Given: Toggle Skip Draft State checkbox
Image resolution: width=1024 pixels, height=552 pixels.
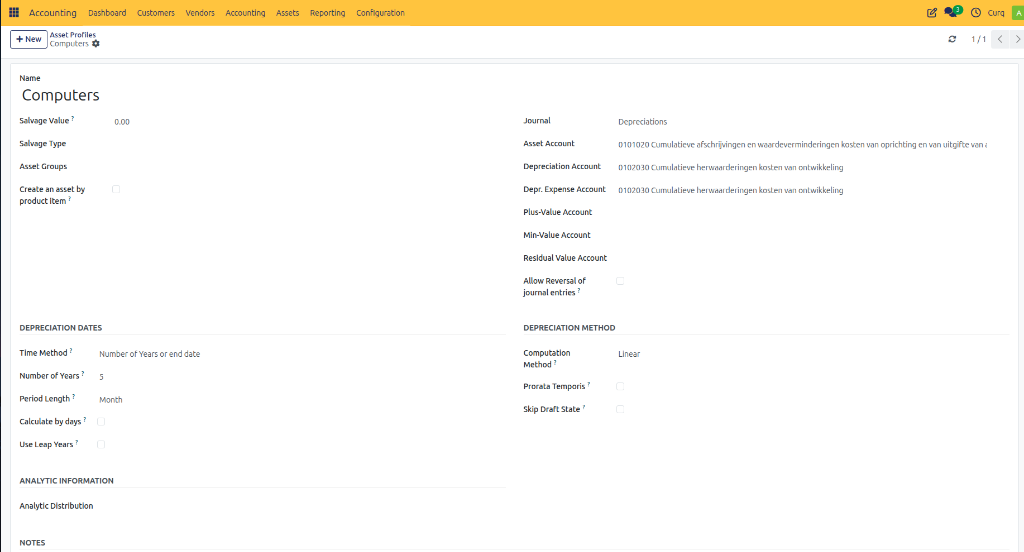Looking at the screenshot, I should tap(620, 409).
